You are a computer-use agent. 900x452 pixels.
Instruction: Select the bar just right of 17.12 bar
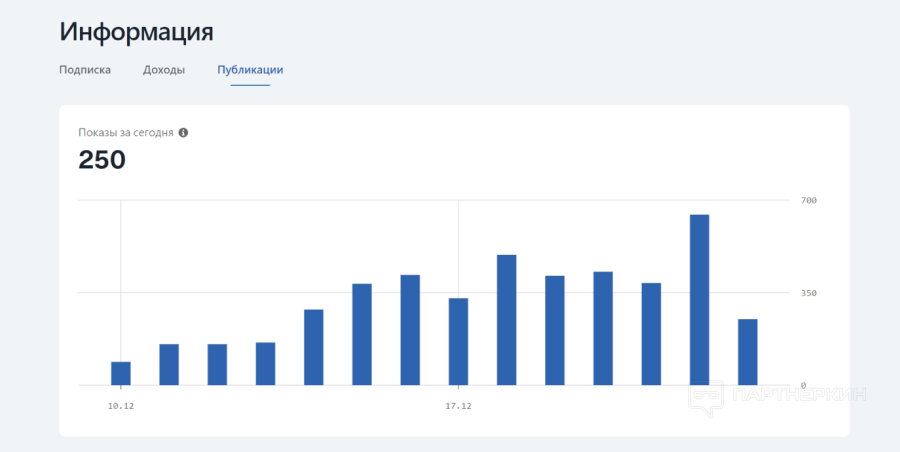click(x=506, y=320)
